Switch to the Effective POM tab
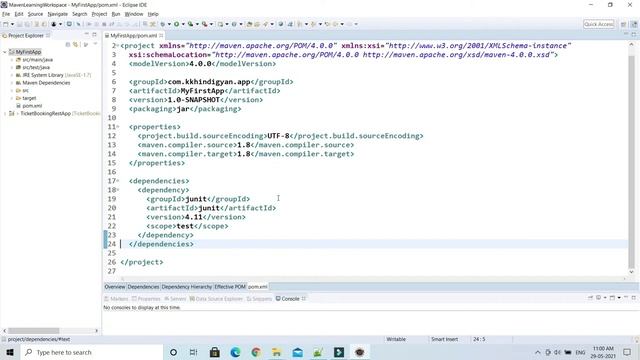 pos(230,287)
